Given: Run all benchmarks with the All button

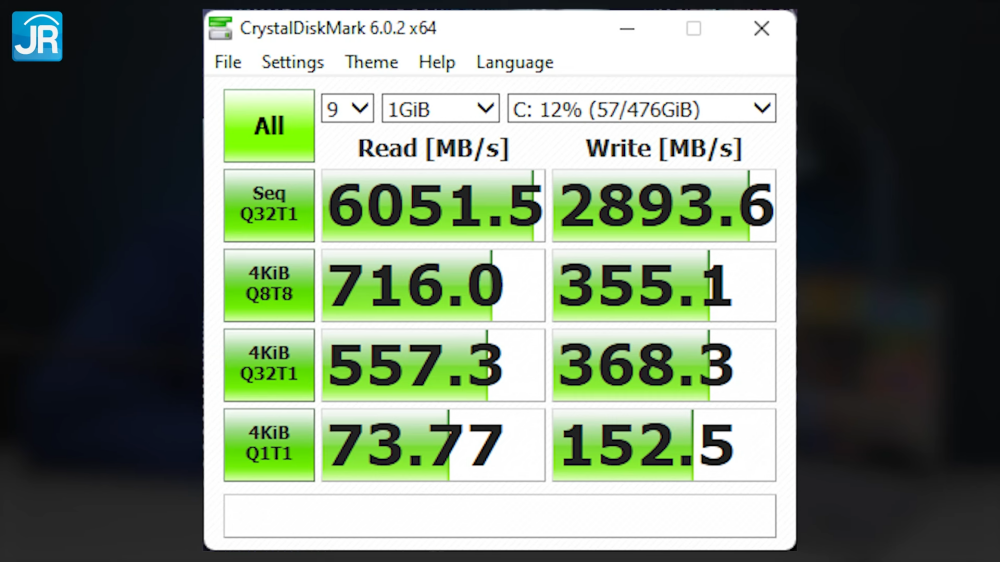Looking at the screenshot, I should pos(269,126).
